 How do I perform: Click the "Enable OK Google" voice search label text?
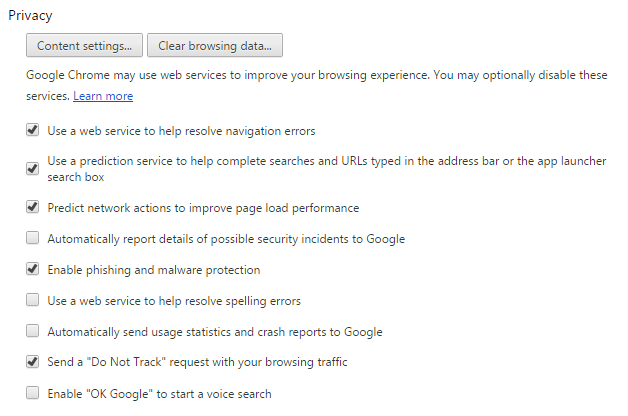159,394
